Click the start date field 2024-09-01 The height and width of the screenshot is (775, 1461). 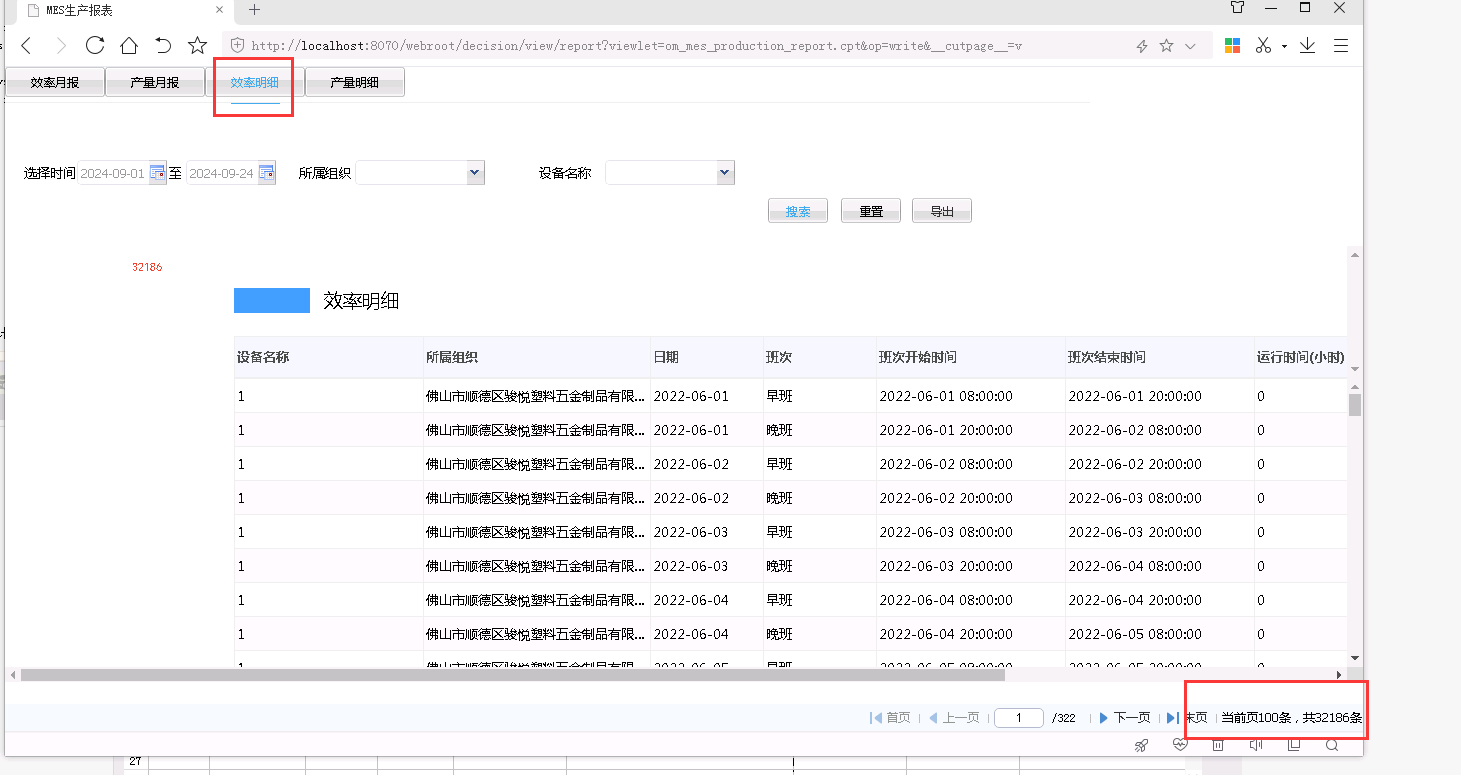(x=113, y=173)
